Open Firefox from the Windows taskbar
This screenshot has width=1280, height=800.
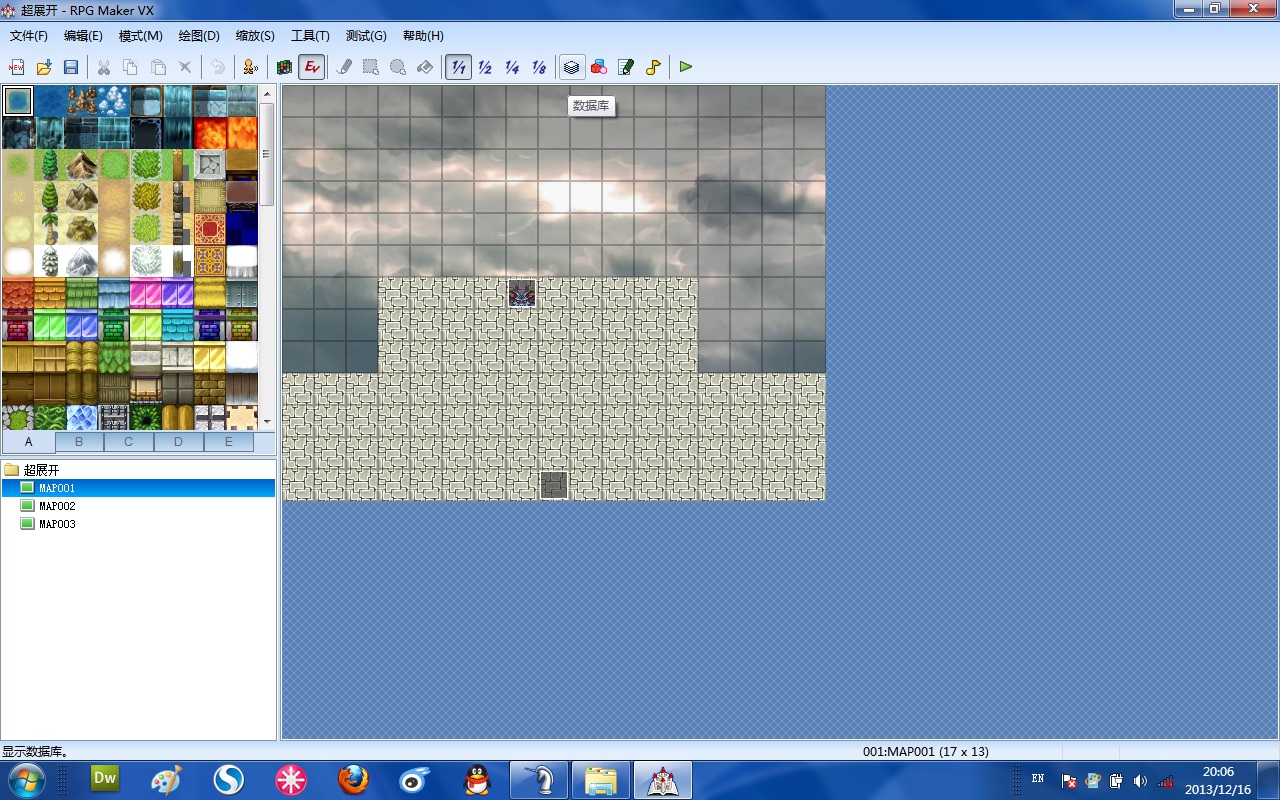[x=353, y=779]
